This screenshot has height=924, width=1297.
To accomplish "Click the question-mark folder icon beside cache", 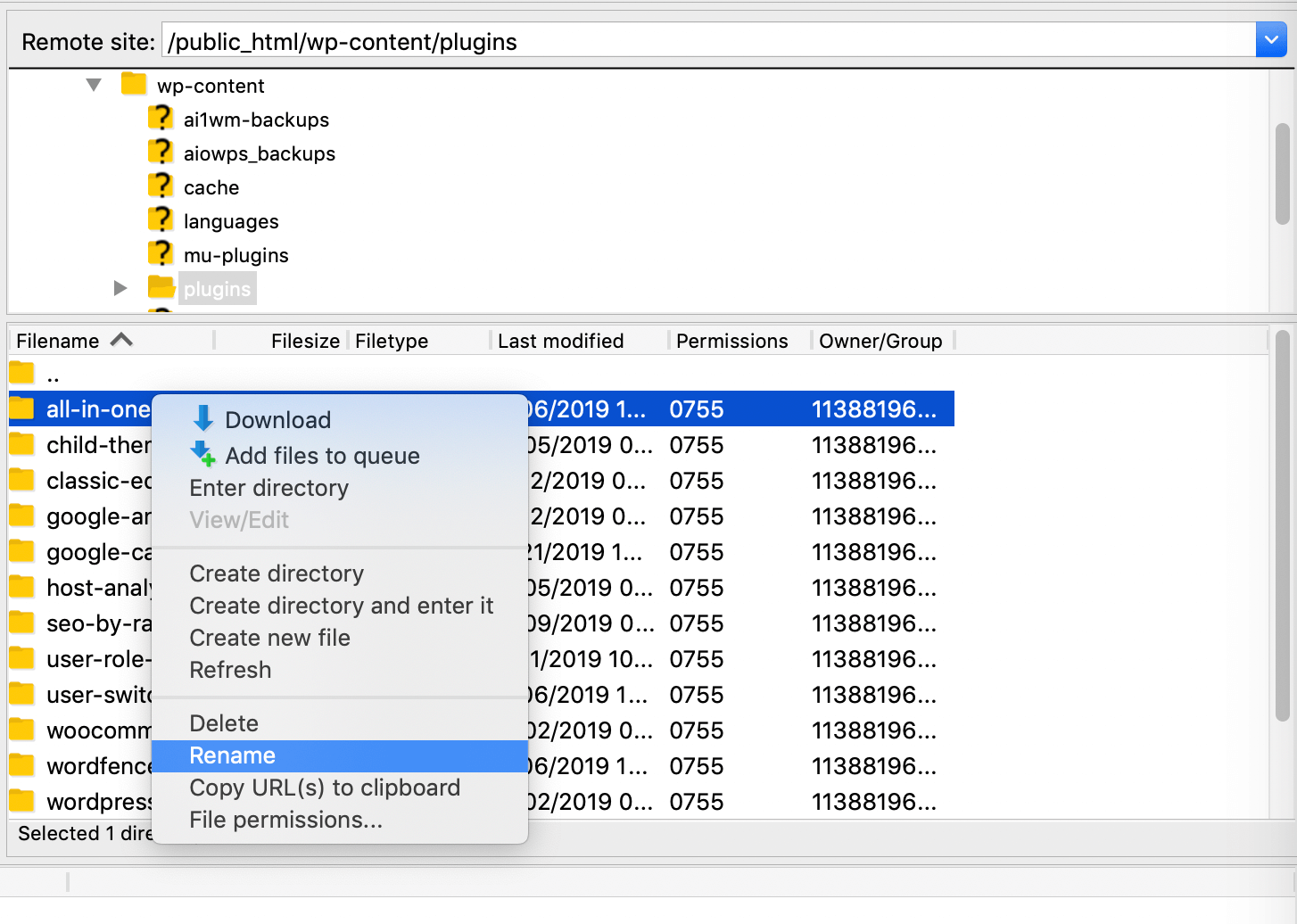I will point(161,186).
